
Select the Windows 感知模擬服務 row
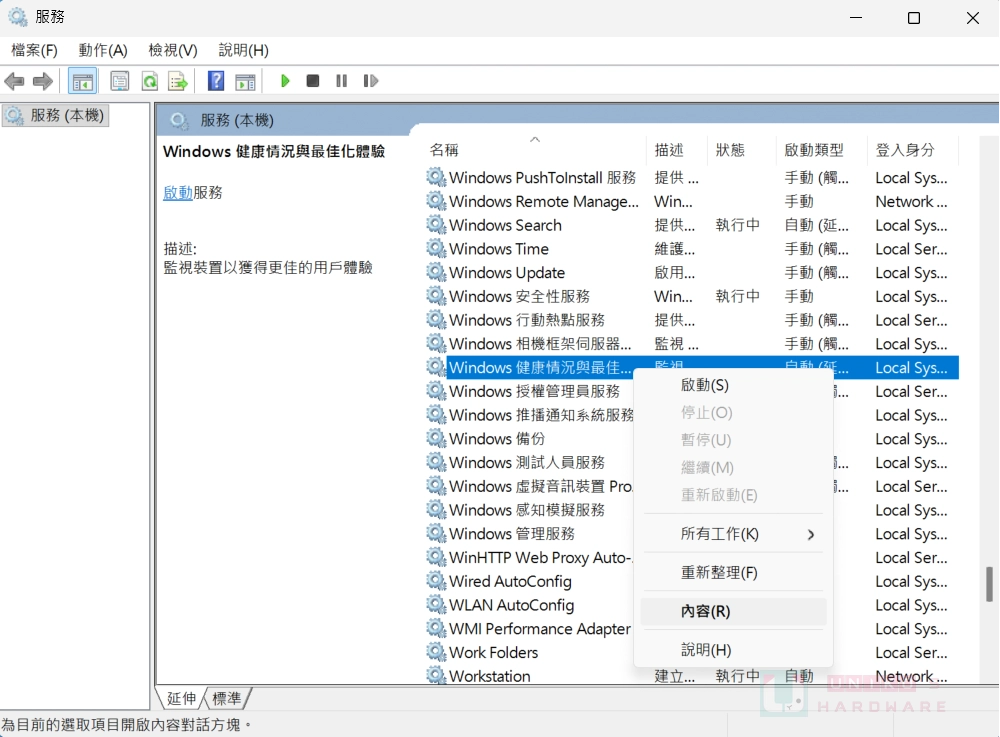[x=529, y=510]
